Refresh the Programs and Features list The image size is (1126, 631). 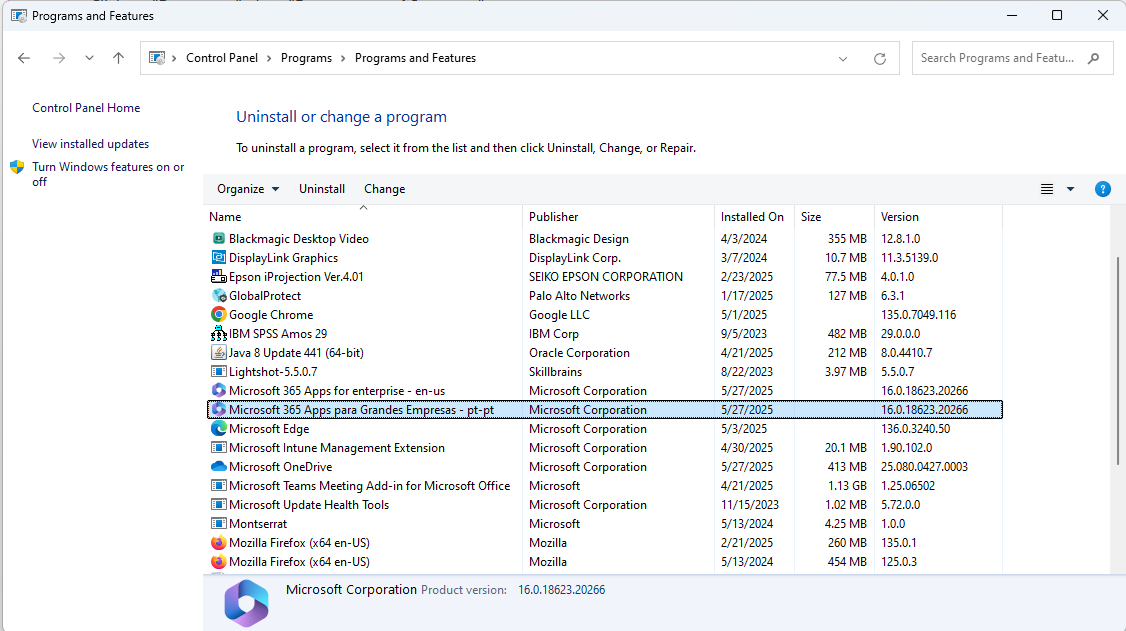(880, 59)
